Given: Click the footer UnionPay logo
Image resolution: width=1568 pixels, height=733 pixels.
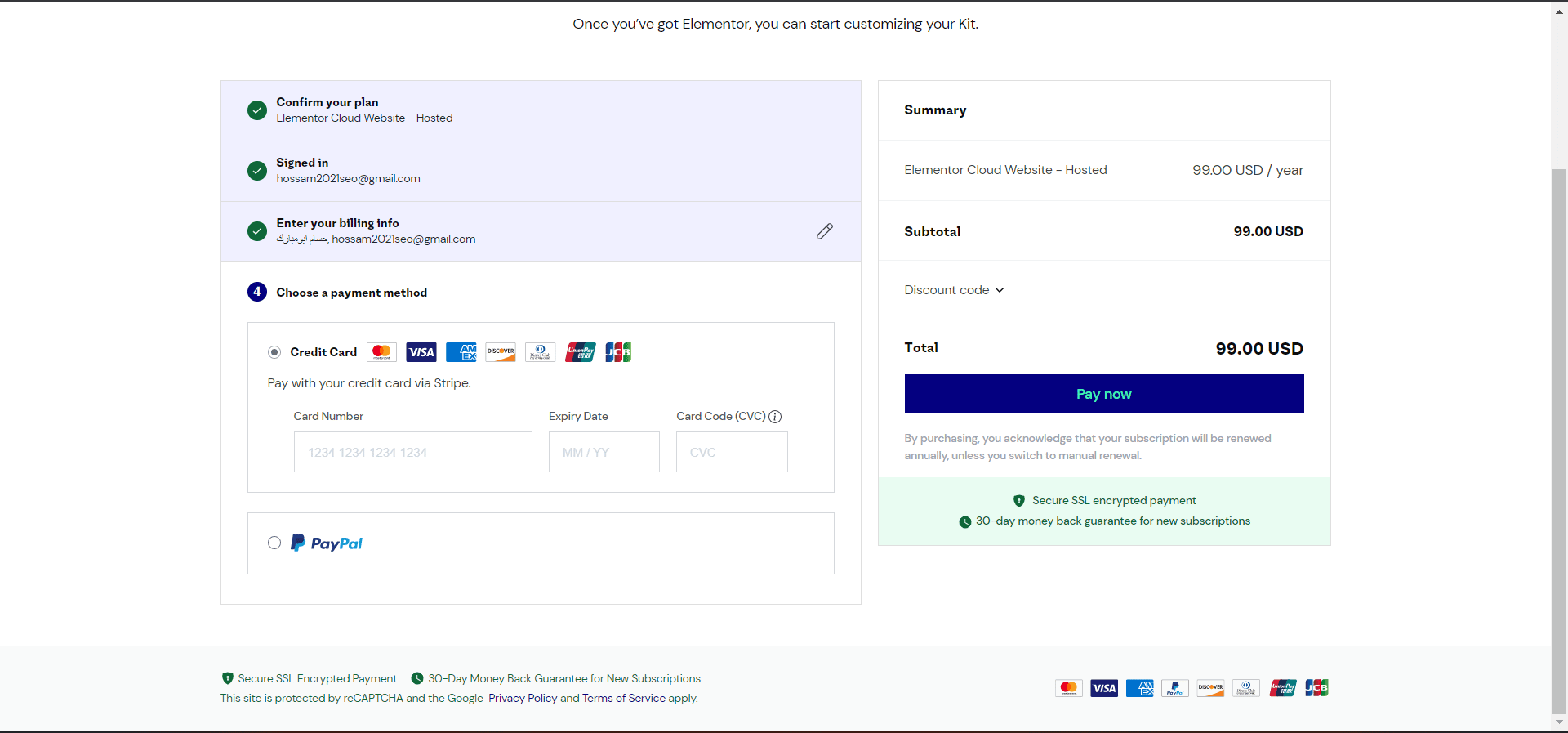Looking at the screenshot, I should (1282, 688).
